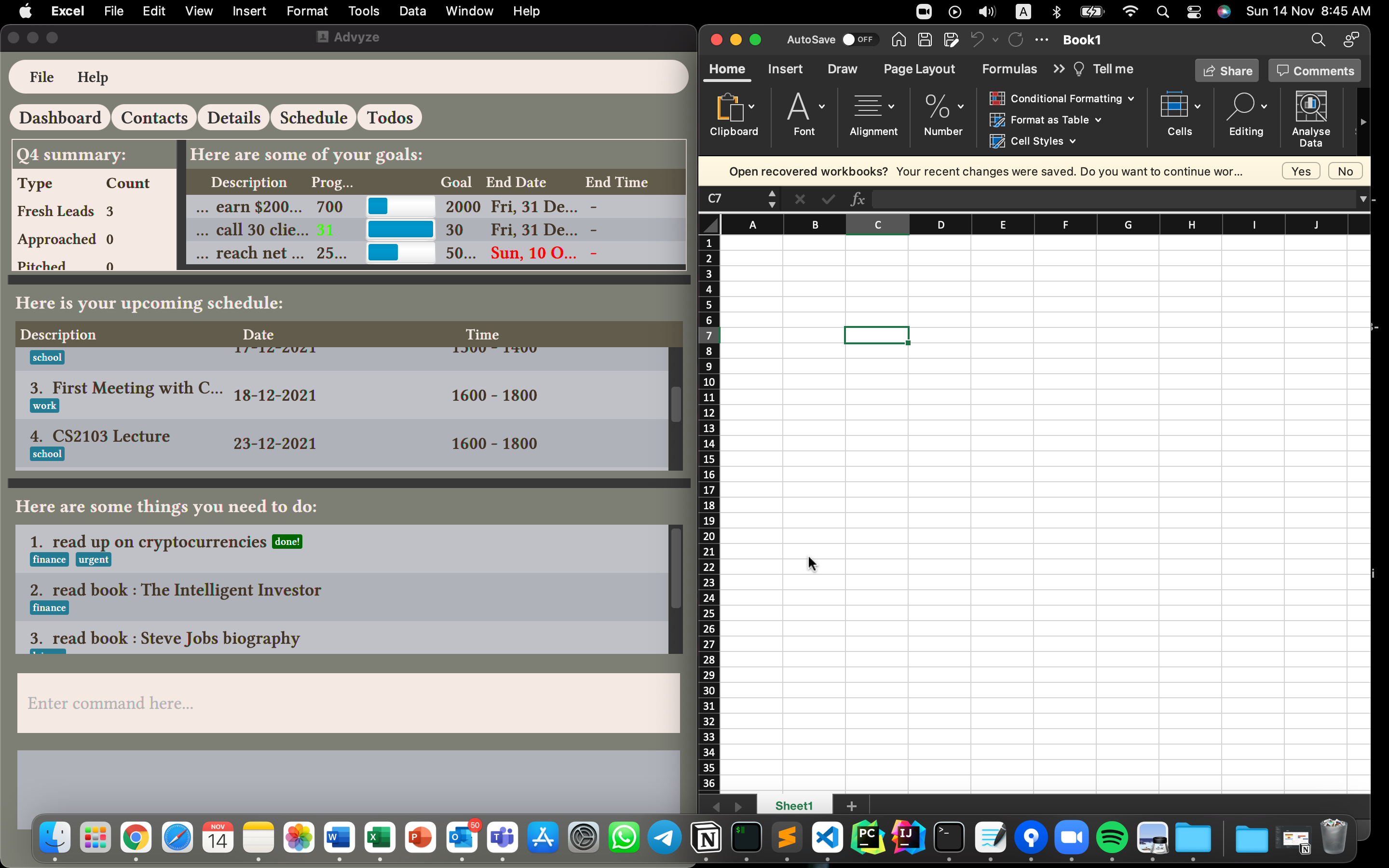Click Yes to open recovered workbooks
Screen dimensions: 1389x868
tap(1301, 171)
